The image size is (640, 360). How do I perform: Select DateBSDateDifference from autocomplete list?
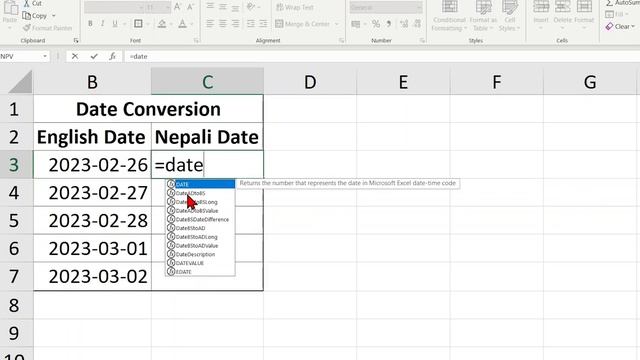click(200, 219)
